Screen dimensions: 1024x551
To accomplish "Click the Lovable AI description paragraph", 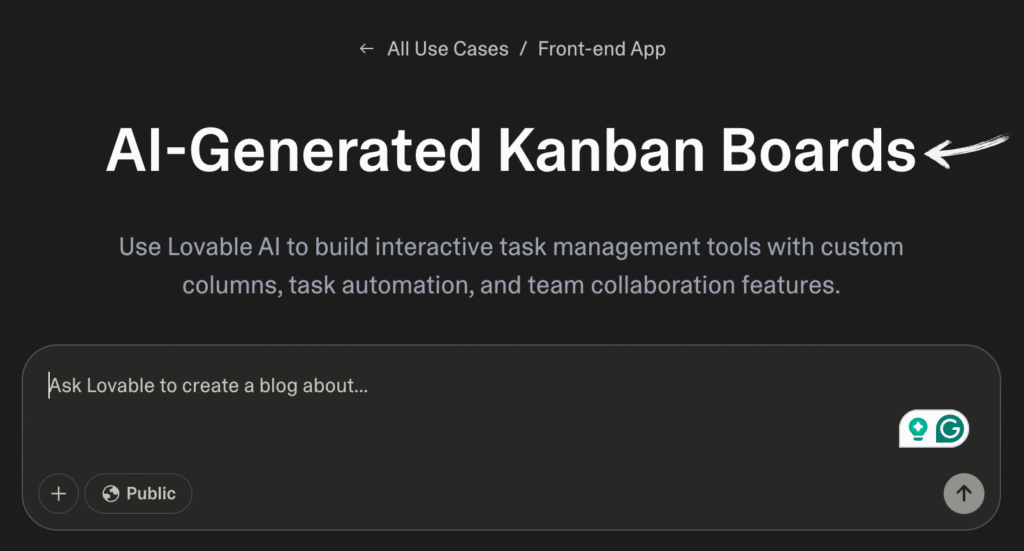I will [510, 265].
